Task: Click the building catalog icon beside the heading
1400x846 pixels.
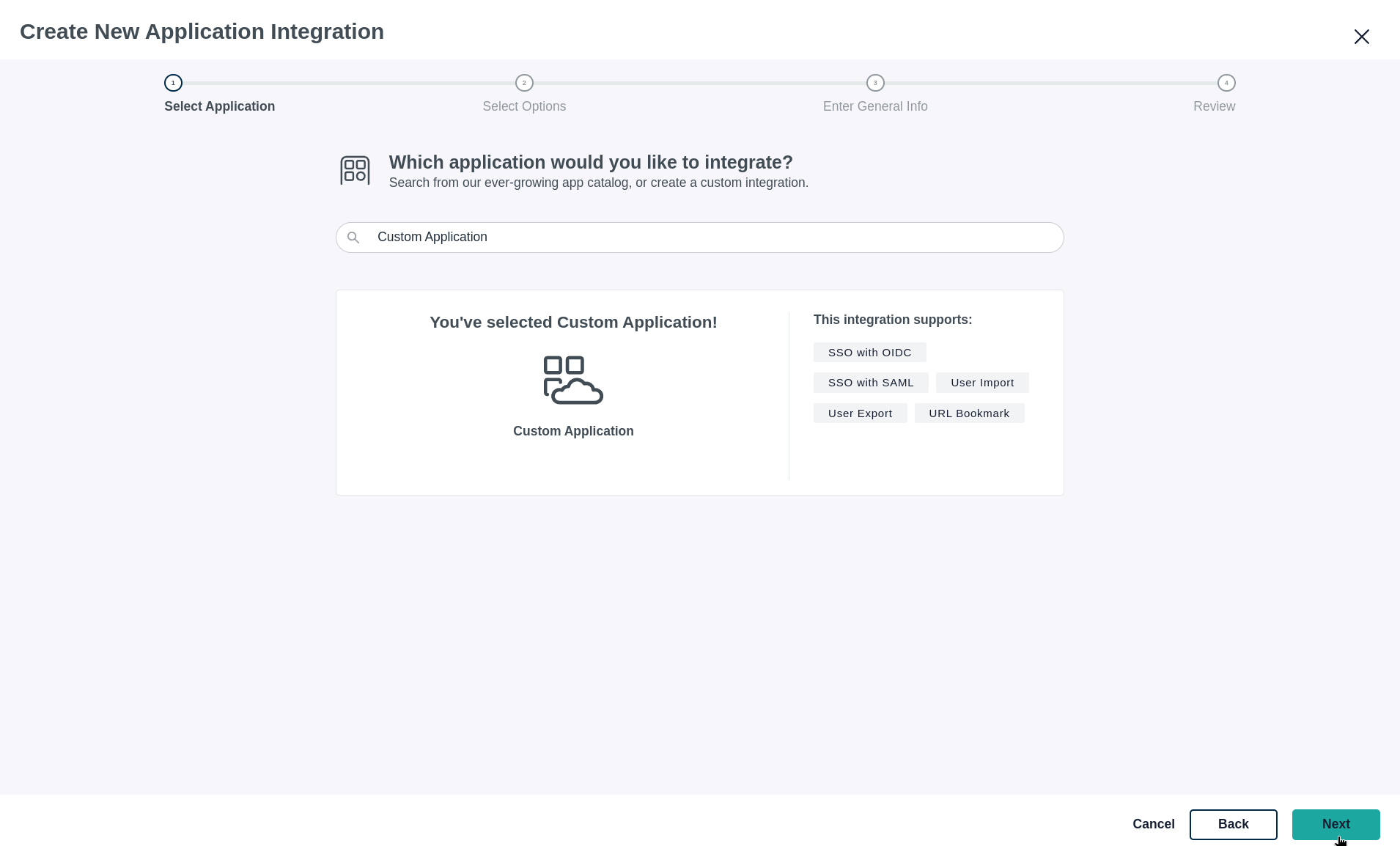Action: tap(355, 169)
